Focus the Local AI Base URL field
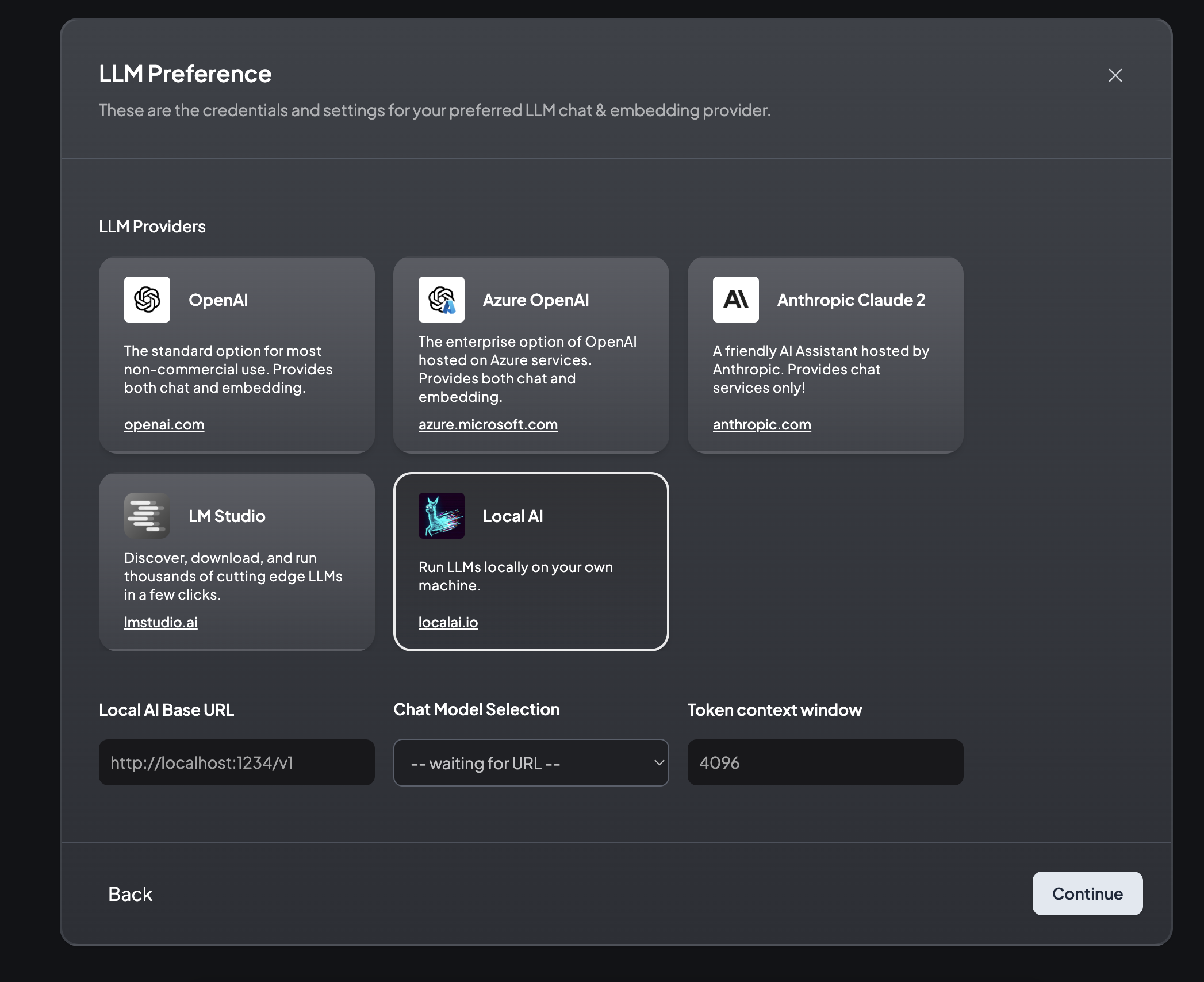The image size is (1204, 982). click(x=236, y=762)
